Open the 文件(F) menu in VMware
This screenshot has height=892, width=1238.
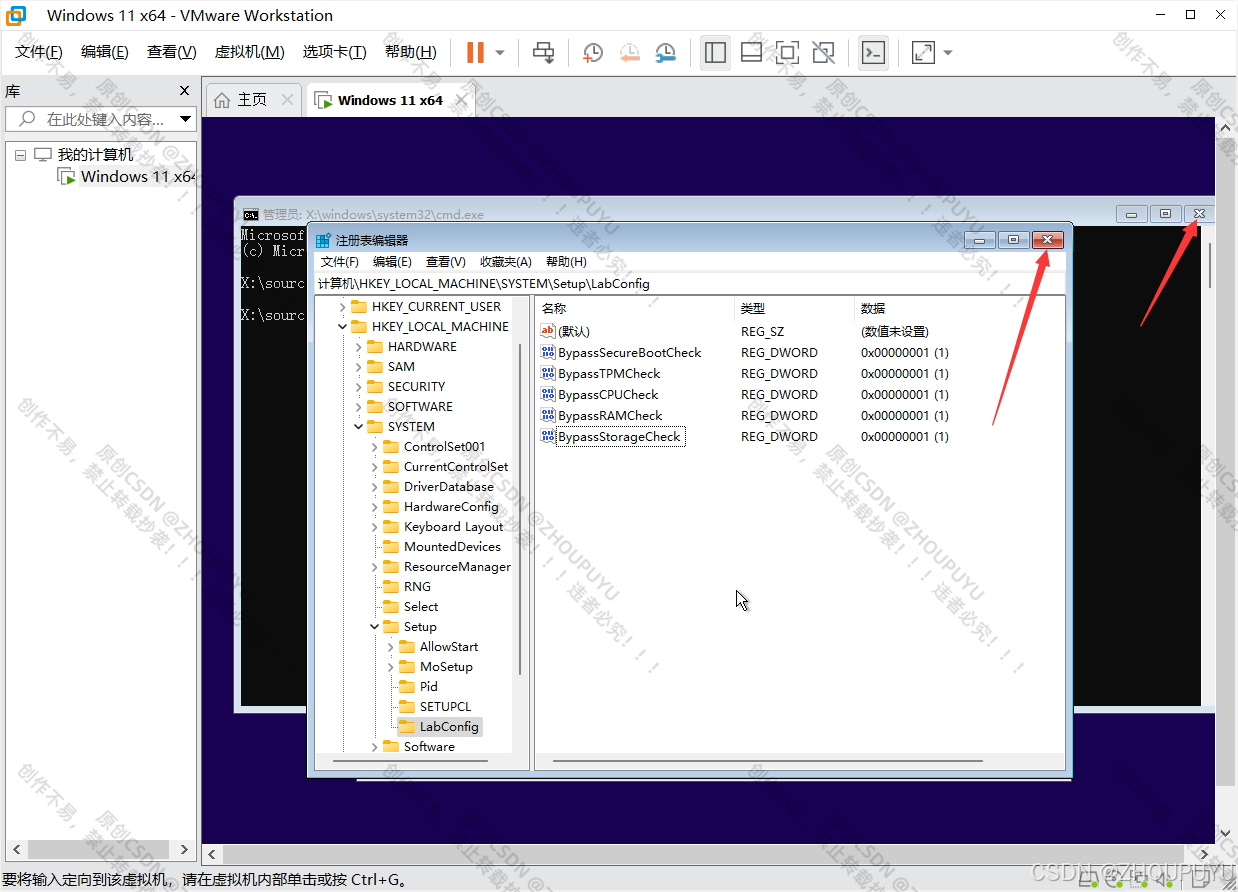(39, 52)
